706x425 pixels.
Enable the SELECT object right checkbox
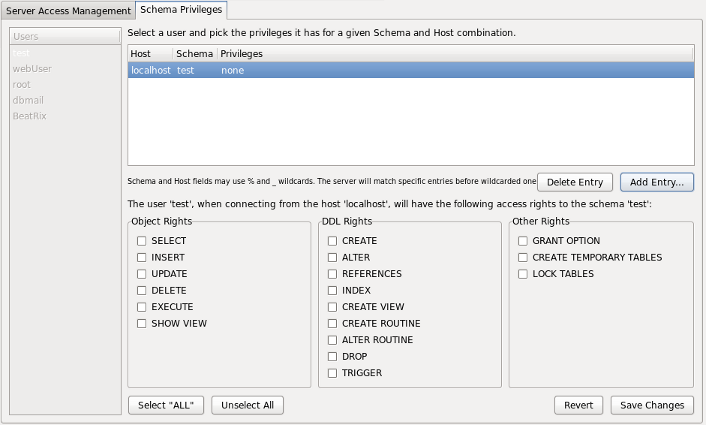coord(142,241)
